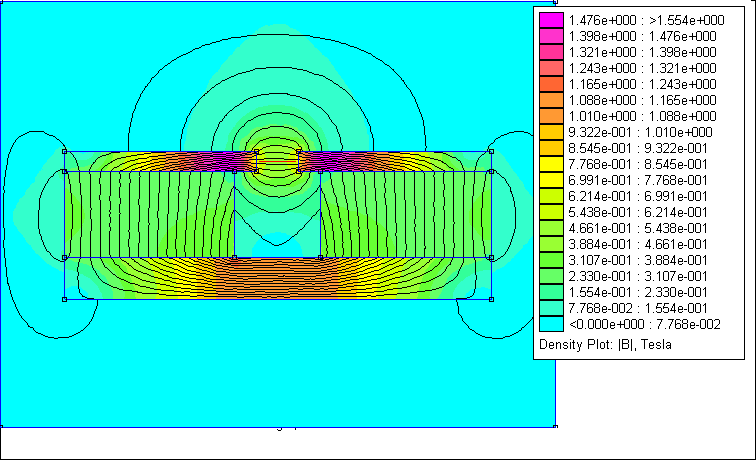Select the legend text '1.243e+000 : 1.321e+000'
Image resolution: width=756 pixels, height=460 pixels.
coord(643,68)
